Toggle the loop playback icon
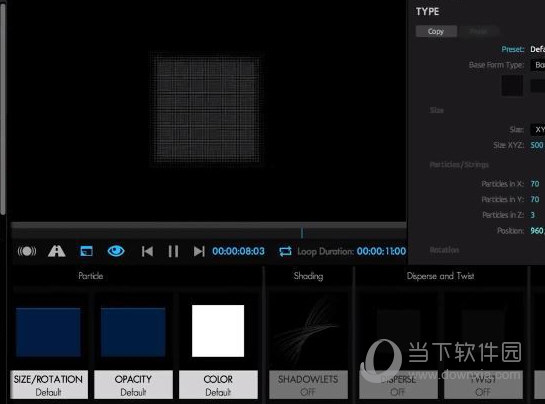This screenshot has height=404, width=545. click(x=285, y=251)
